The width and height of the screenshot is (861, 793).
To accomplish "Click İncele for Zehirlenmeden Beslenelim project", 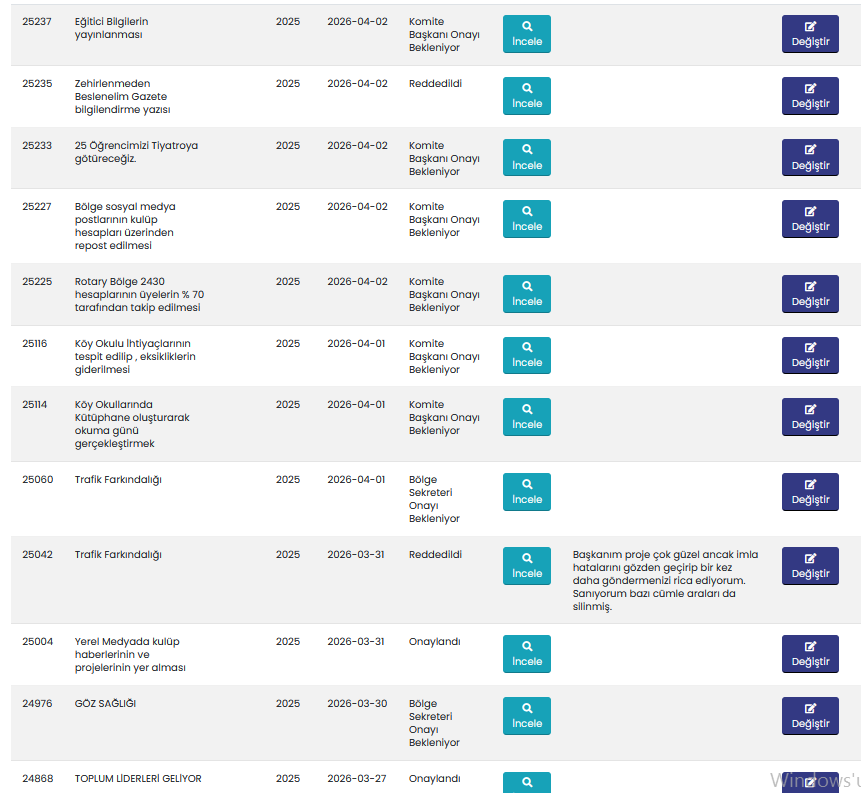I will [526, 96].
